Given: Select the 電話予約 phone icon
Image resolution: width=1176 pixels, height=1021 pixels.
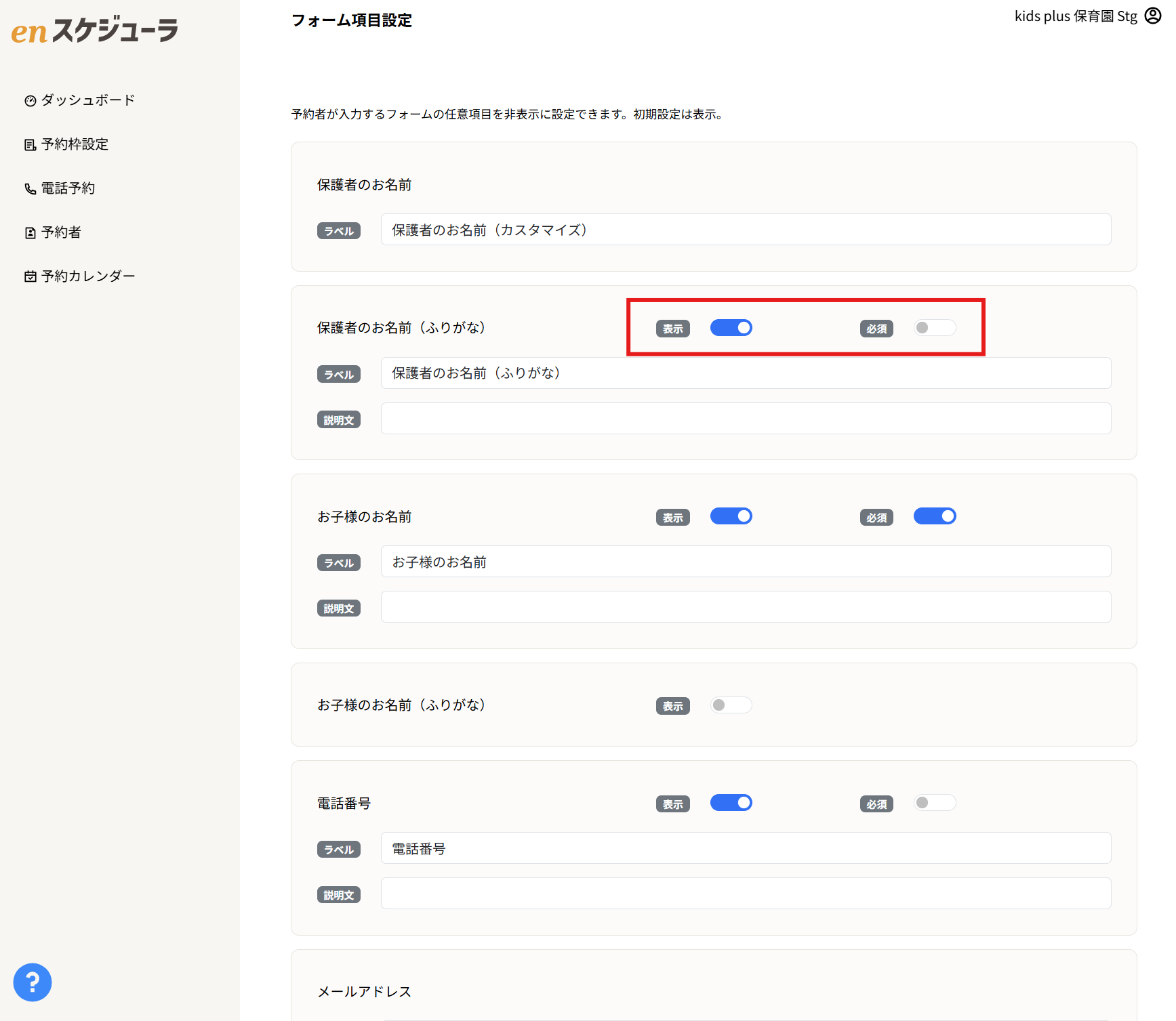Looking at the screenshot, I should tap(30, 188).
